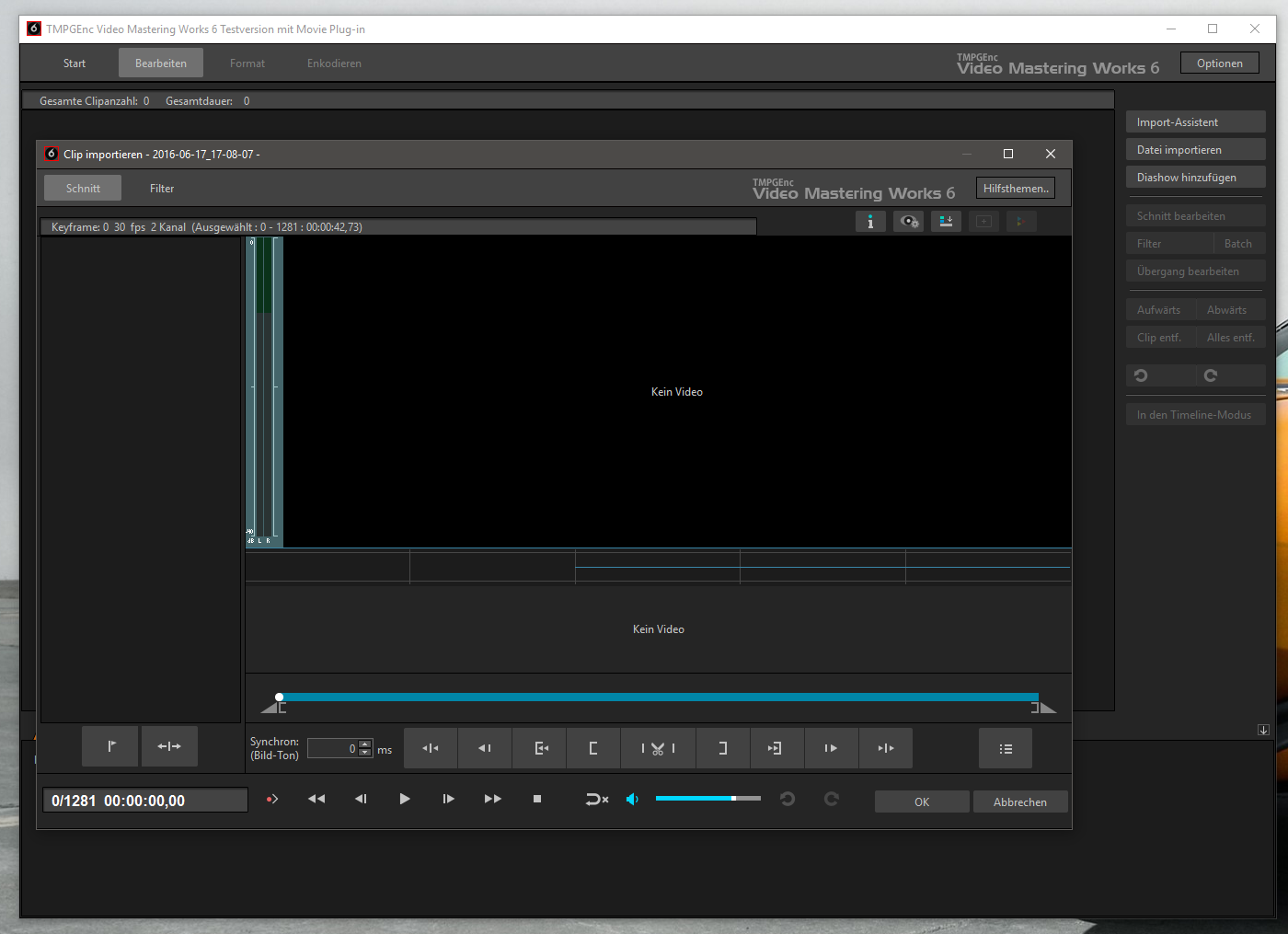Switch to the Schnitt tab
1288x934 pixels.
pos(83,189)
